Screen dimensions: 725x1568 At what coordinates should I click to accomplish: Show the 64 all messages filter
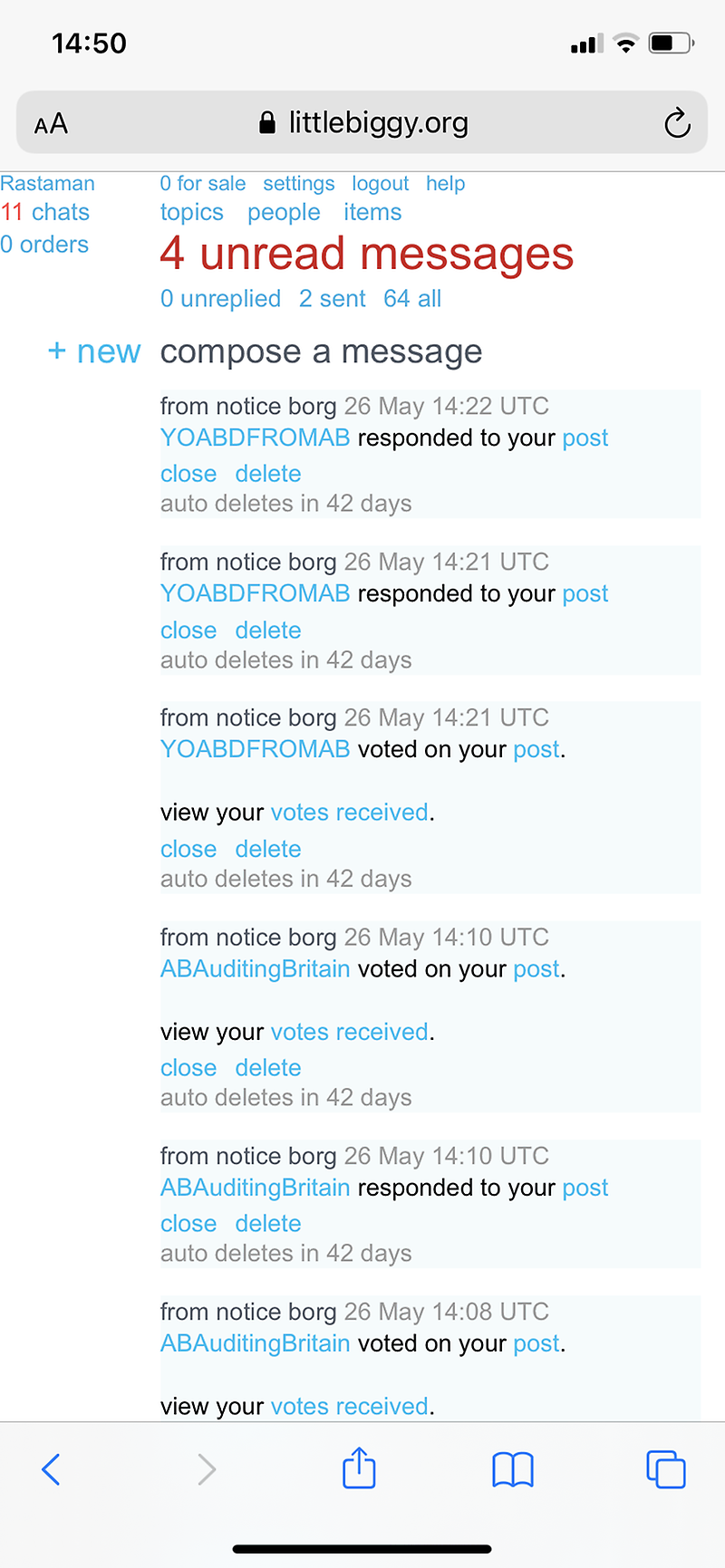pos(412,299)
